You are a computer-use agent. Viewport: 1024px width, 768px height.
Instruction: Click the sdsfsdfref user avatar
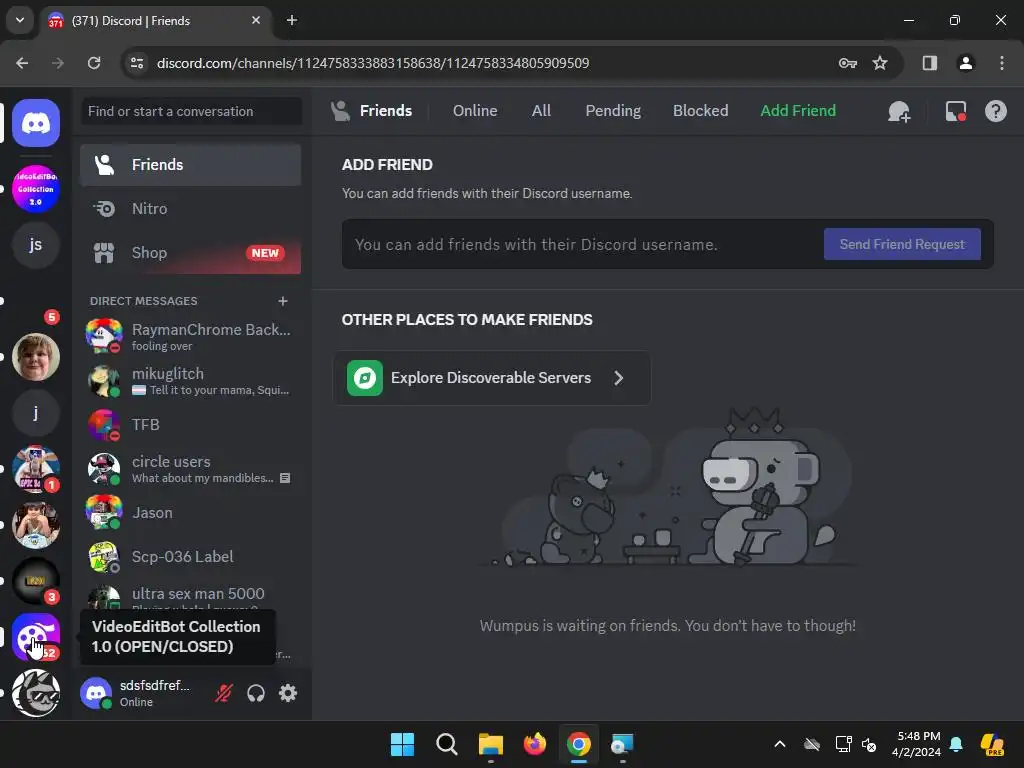pyautogui.click(x=96, y=693)
